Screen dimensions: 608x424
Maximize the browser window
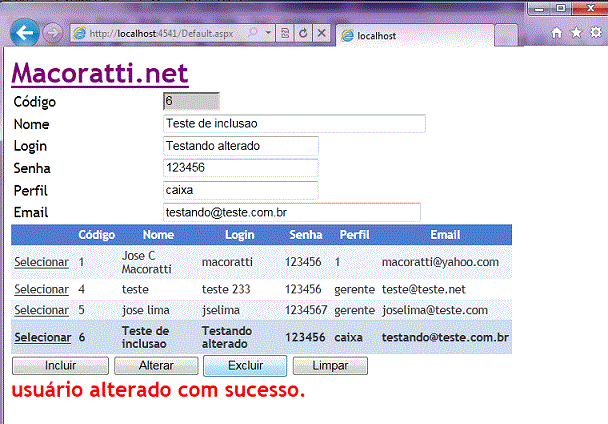click(x=560, y=8)
